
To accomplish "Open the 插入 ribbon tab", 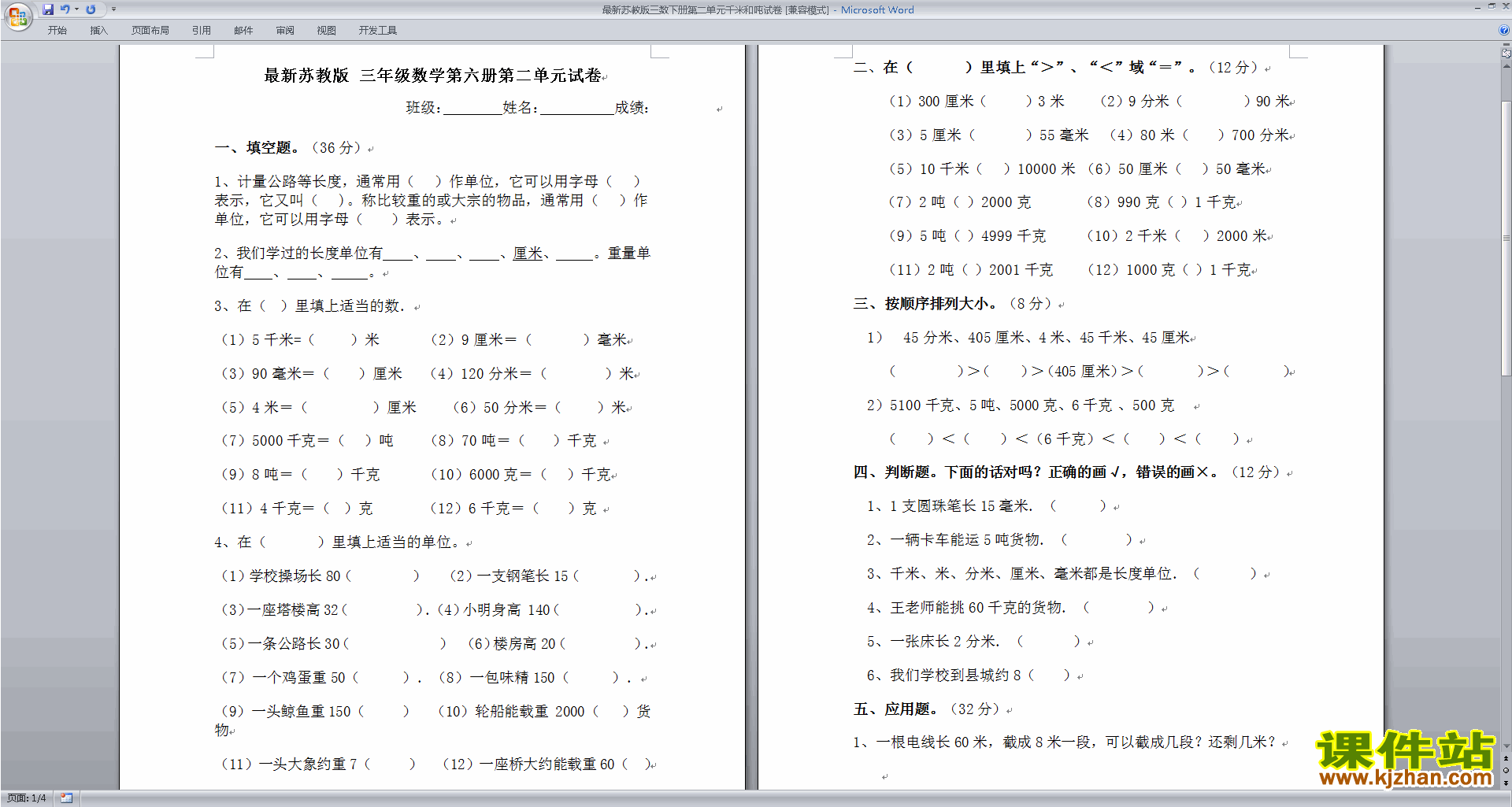I will [x=98, y=31].
